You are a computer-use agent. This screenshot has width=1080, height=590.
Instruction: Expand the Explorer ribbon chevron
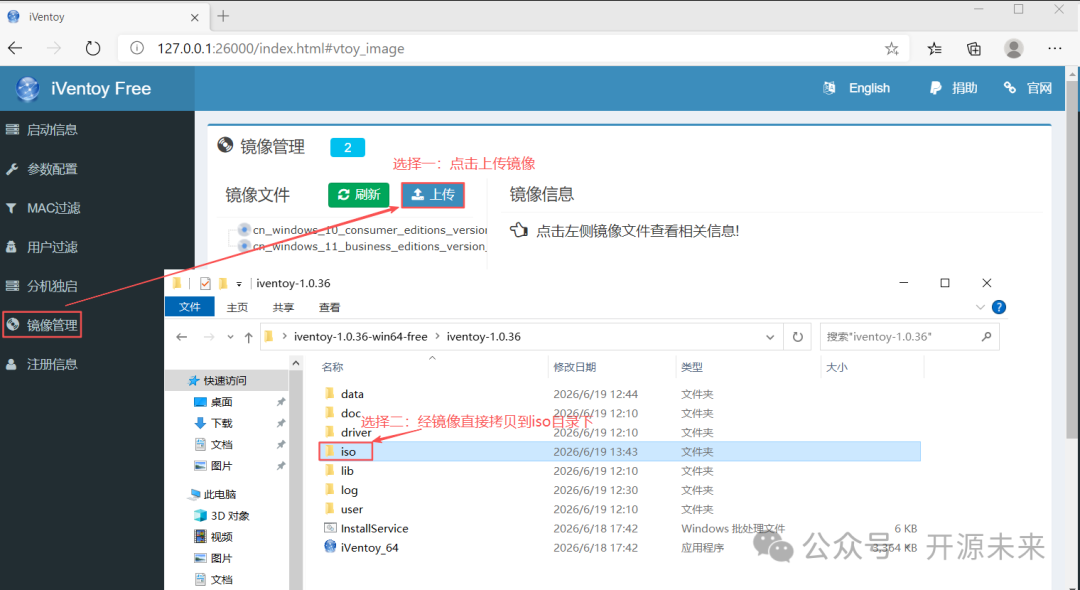pyautogui.click(x=980, y=307)
